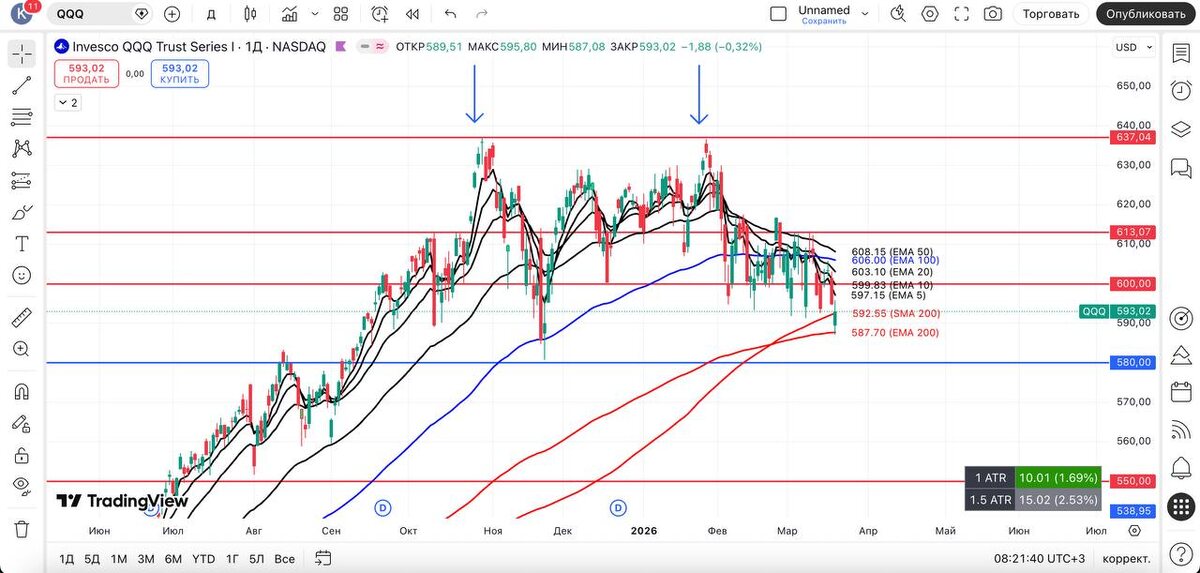Screen dimensions: 1200x573
Task: Open the user profile avatar menu
Action: point(22,14)
